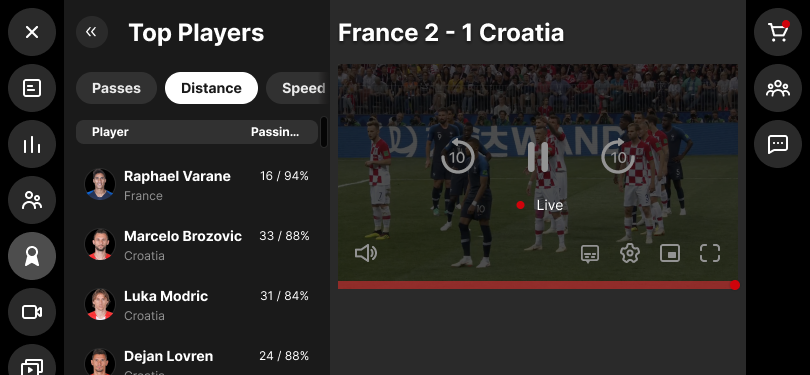810x375 pixels.
Task: Toggle subtitles on the video
Action: click(x=590, y=254)
